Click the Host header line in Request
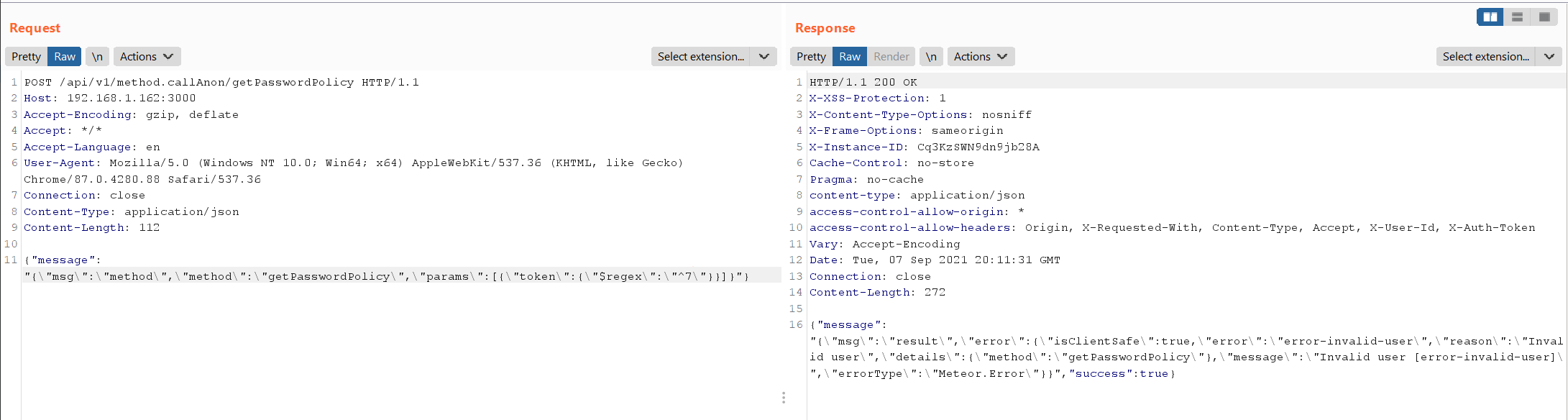Viewport: 1568px width, 420px height. [110, 98]
